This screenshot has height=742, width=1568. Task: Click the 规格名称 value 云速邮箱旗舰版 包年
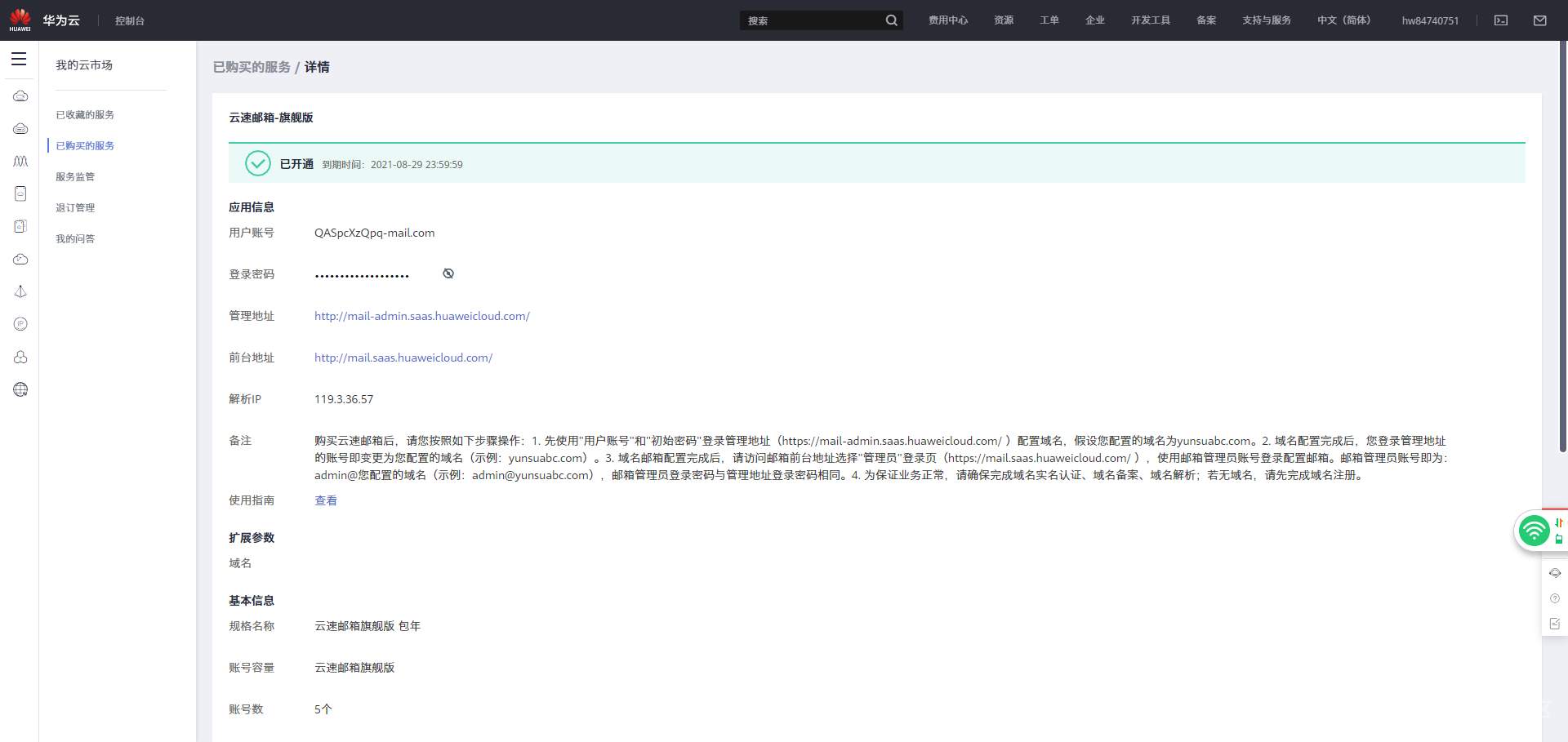[x=367, y=626]
